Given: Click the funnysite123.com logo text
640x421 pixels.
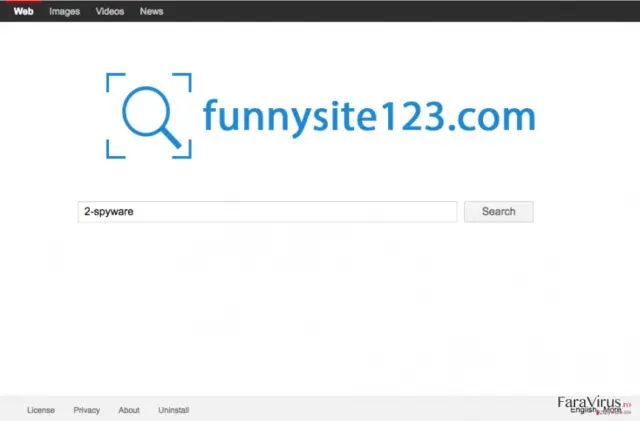Looking at the screenshot, I should tap(369, 117).
